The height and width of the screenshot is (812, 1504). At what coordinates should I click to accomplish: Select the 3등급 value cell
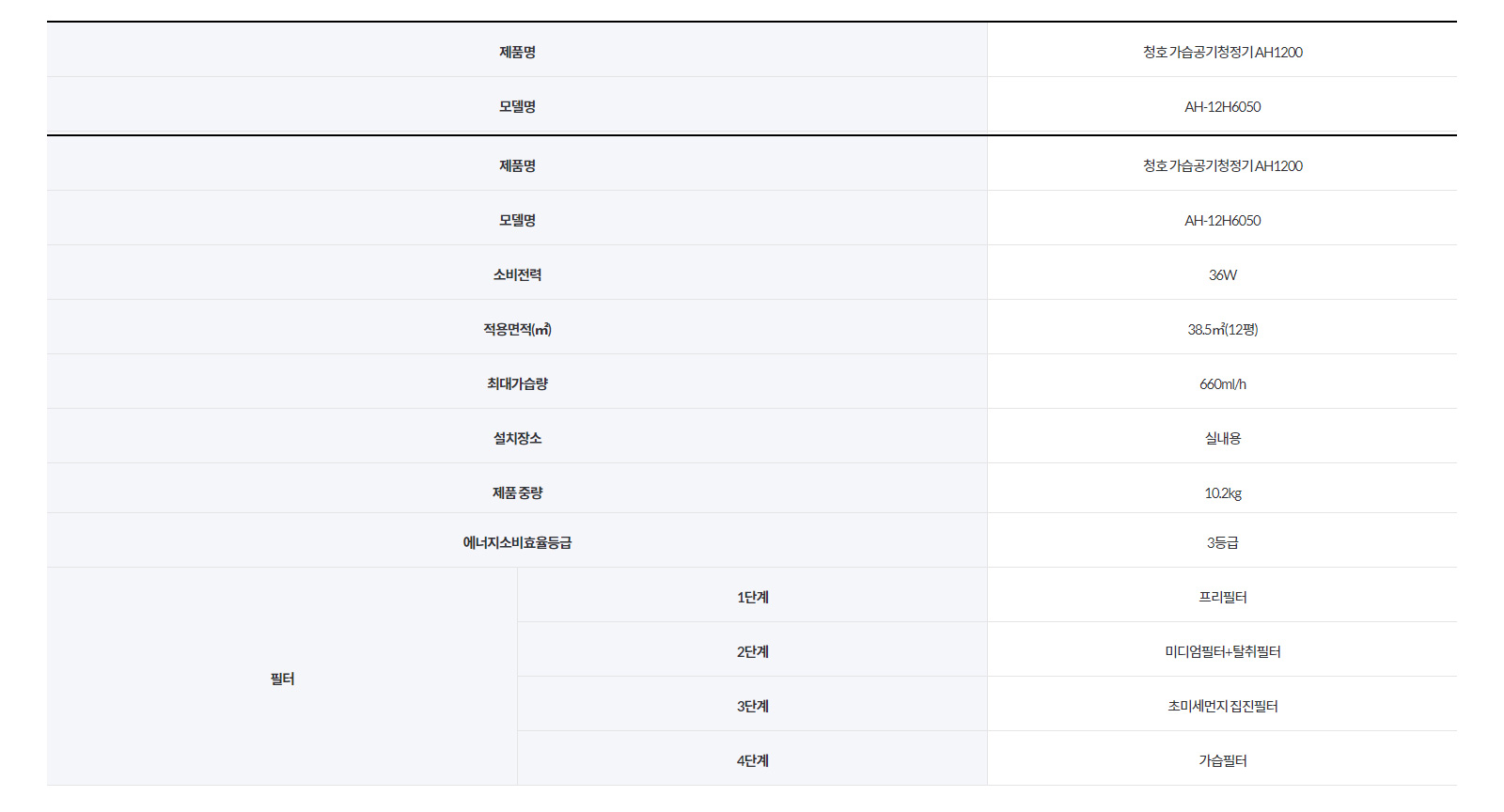[x=1222, y=540]
